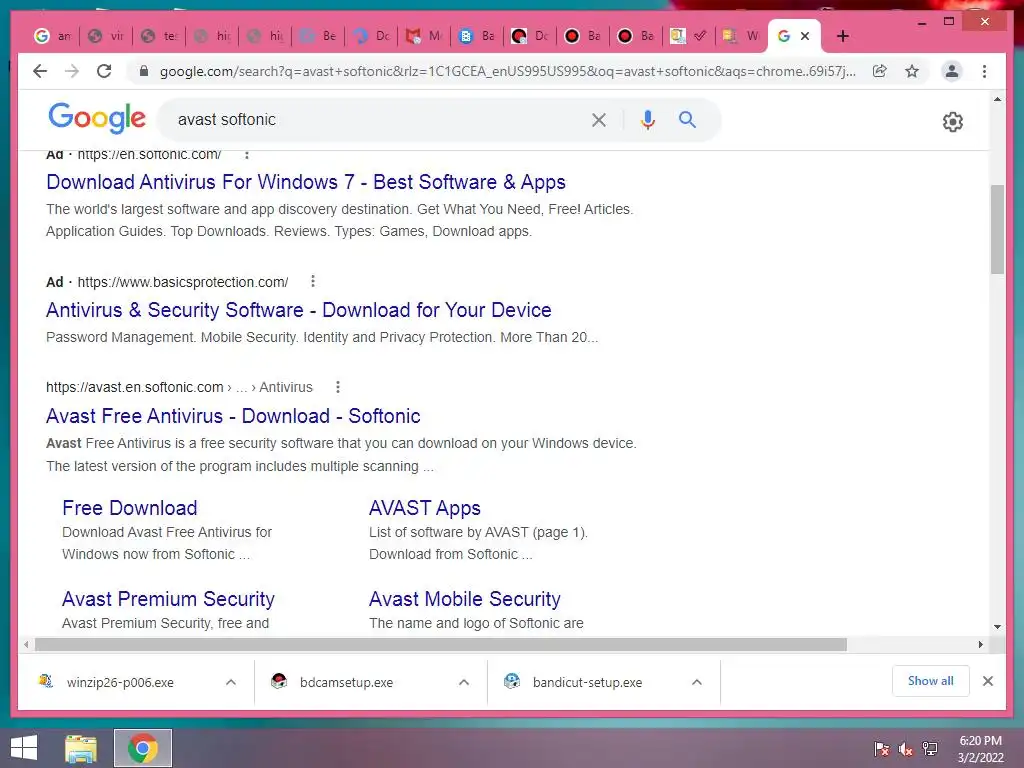View site information lock icon

(144, 71)
